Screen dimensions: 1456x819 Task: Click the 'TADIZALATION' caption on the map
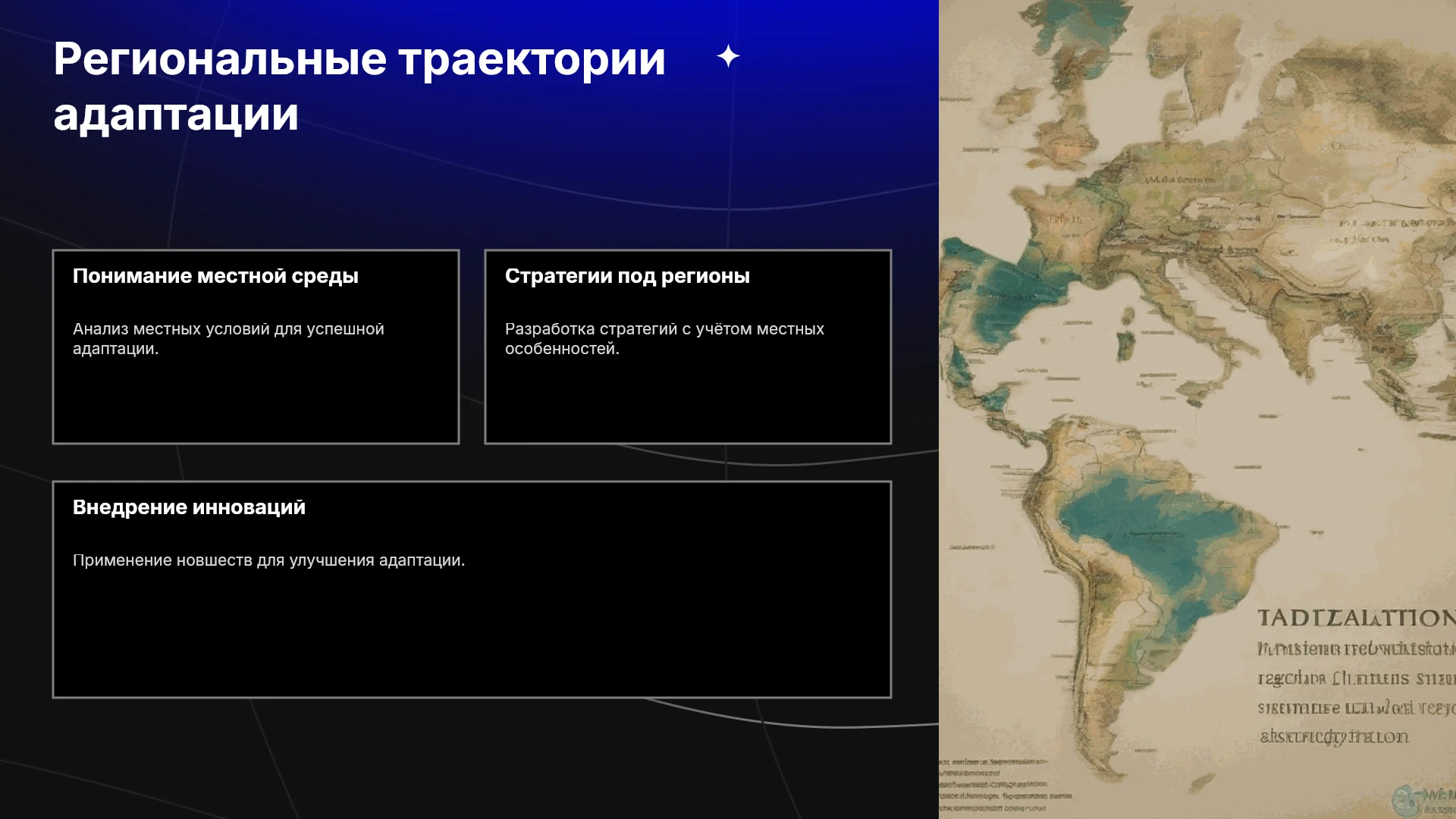coord(1356,618)
